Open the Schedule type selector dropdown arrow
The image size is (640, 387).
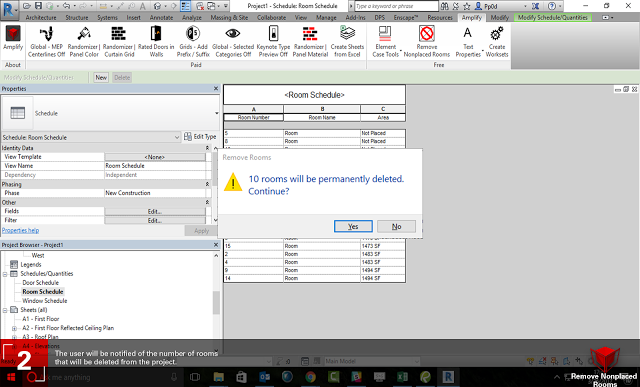217,113
